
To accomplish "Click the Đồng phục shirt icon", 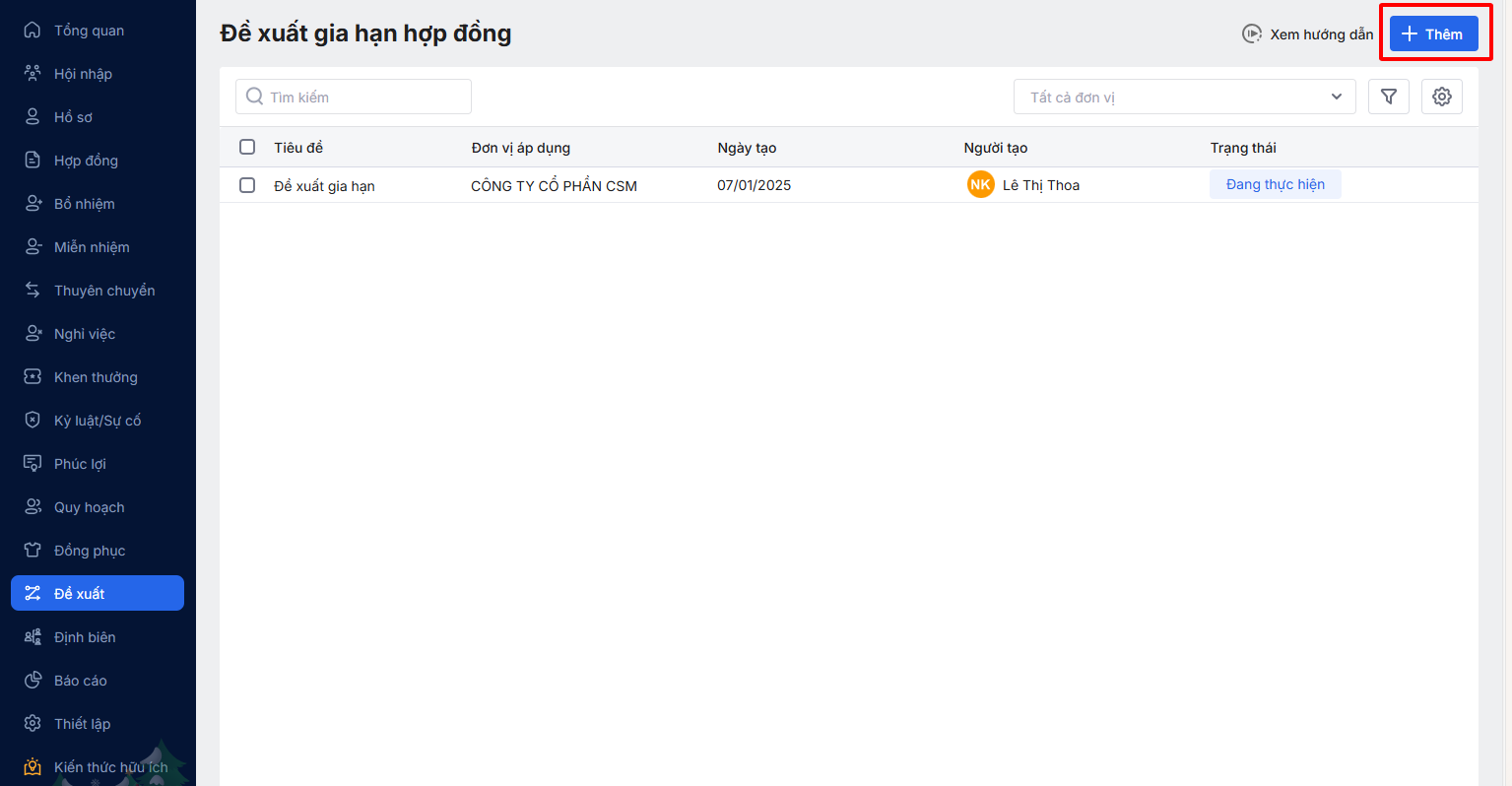I will click(33, 551).
